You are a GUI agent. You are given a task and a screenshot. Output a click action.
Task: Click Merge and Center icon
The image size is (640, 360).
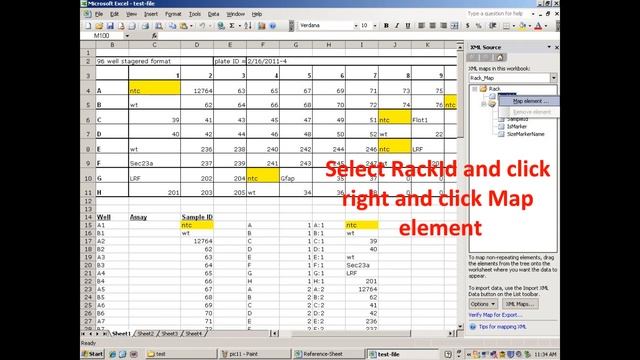coord(454,26)
